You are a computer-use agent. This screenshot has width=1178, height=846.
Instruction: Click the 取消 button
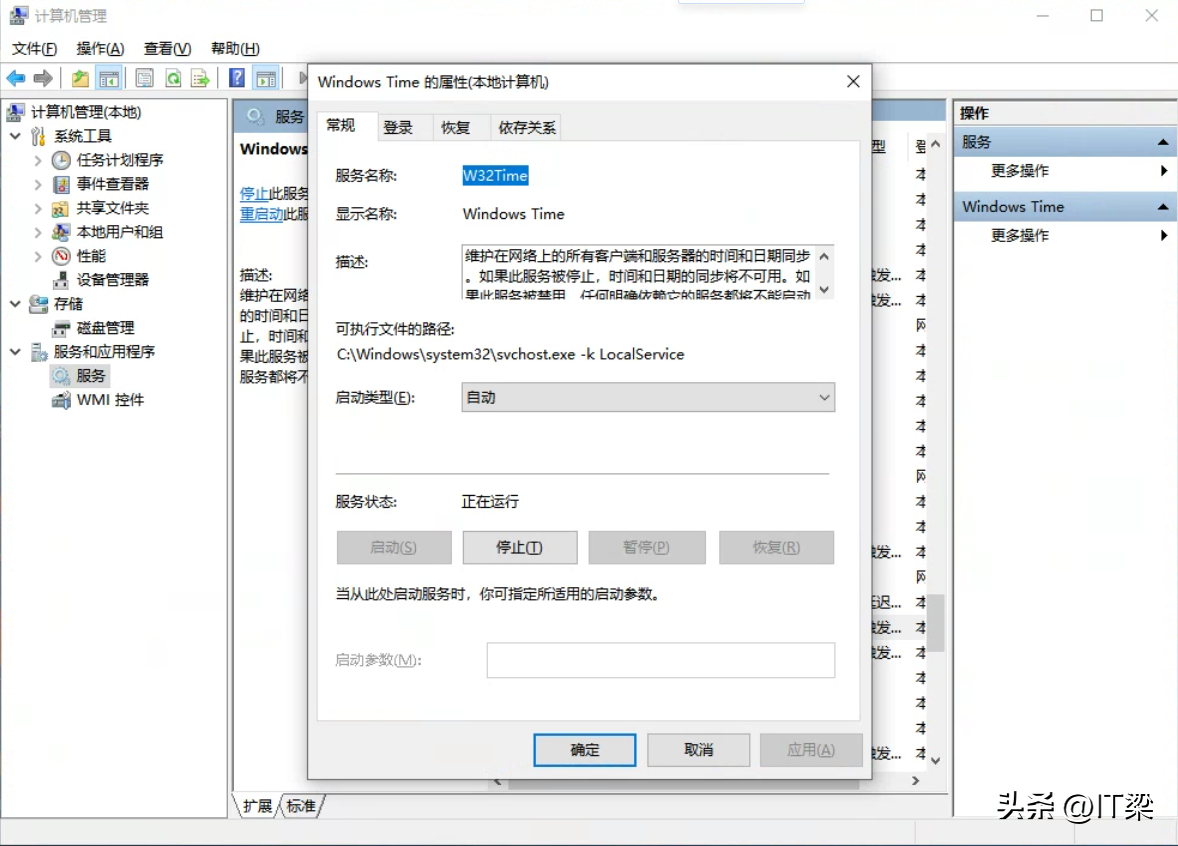pyautogui.click(x=698, y=750)
